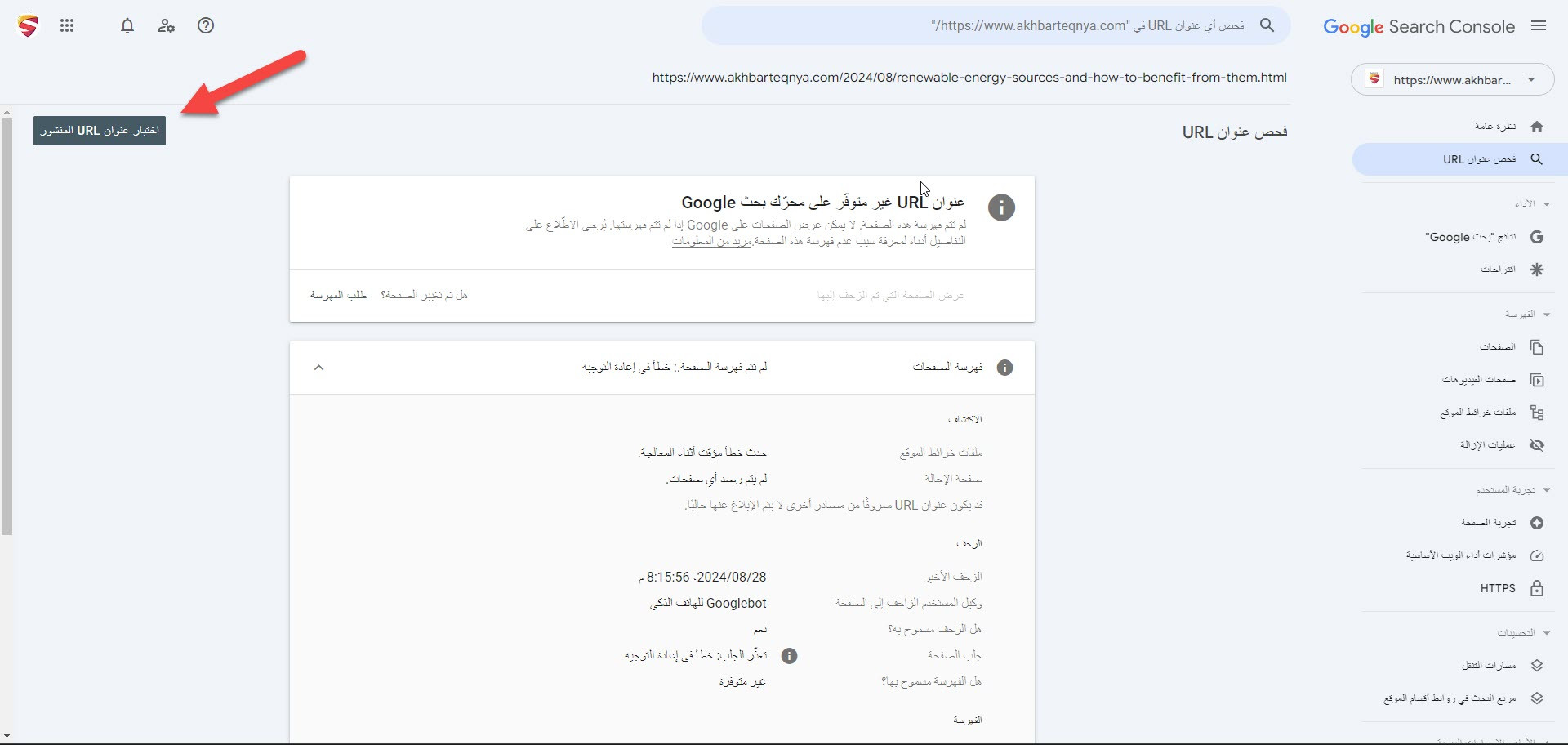Image resolution: width=1568 pixels, height=745 pixels.
Task: Click هل تم تغيير الصفحة؟ text
Action: pos(424,295)
